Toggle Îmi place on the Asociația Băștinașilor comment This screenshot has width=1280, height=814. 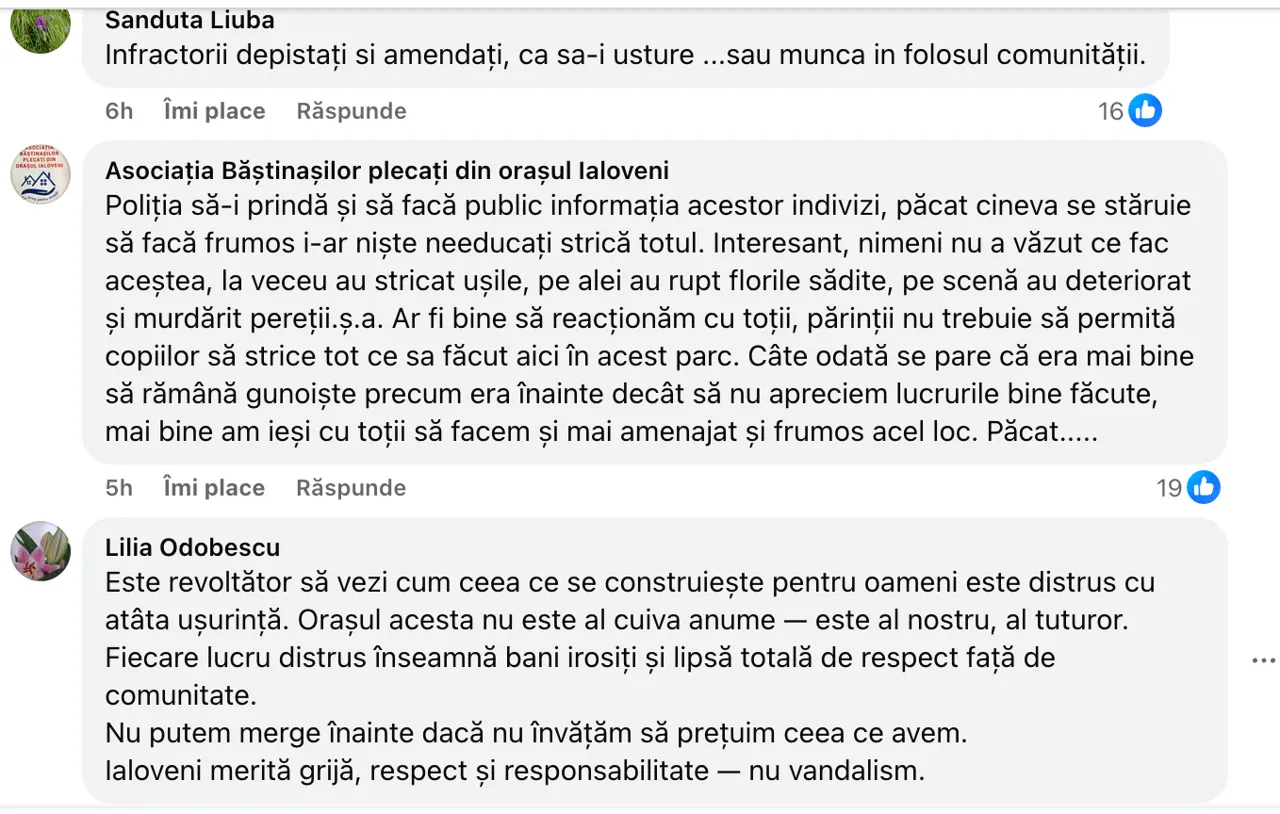214,488
